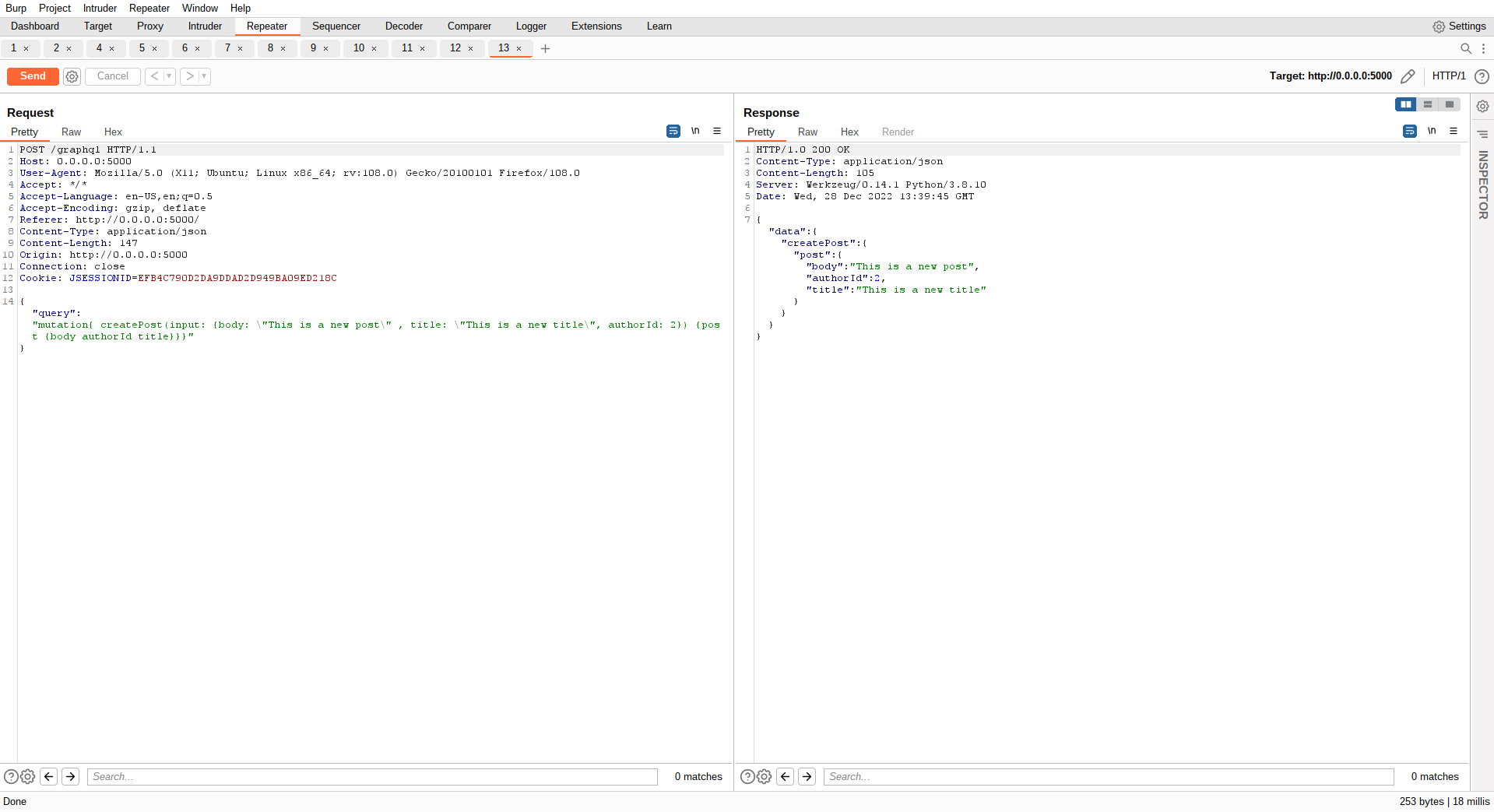This screenshot has width=1494, height=812.
Task: Switch to side-by-side layout view
Action: click(x=1406, y=104)
